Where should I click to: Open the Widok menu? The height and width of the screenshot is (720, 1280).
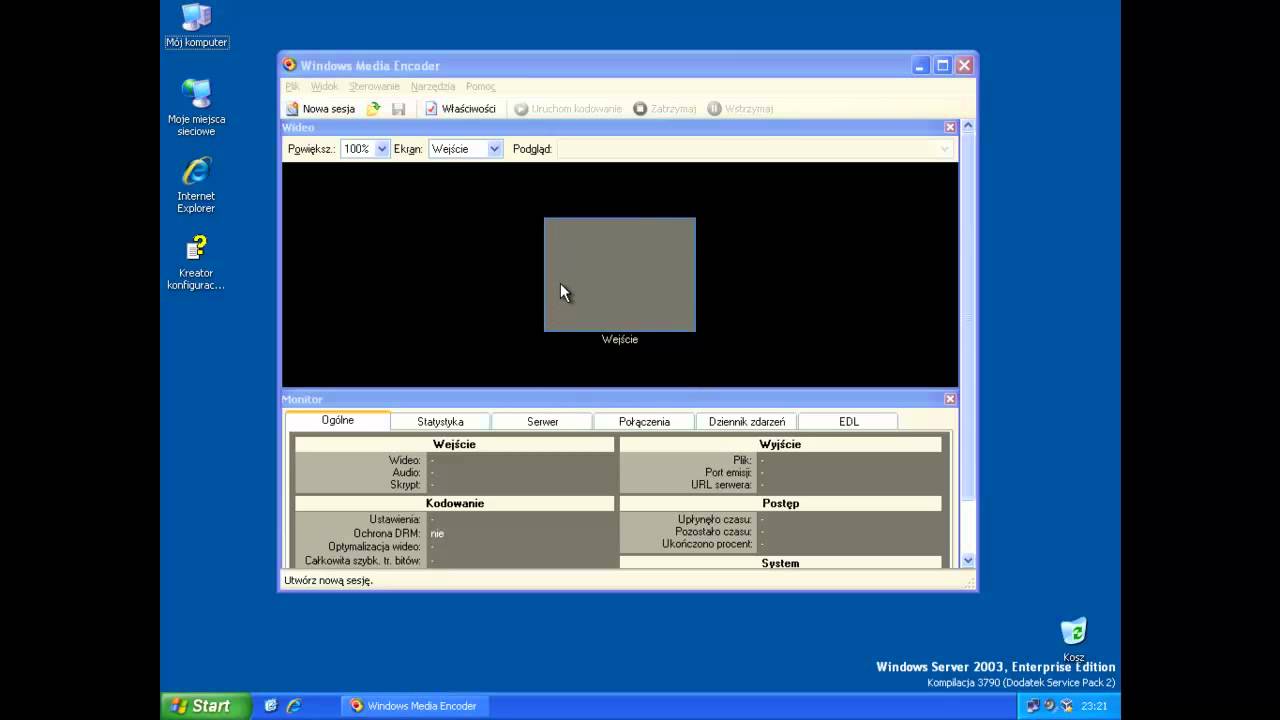click(x=324, y=87)
